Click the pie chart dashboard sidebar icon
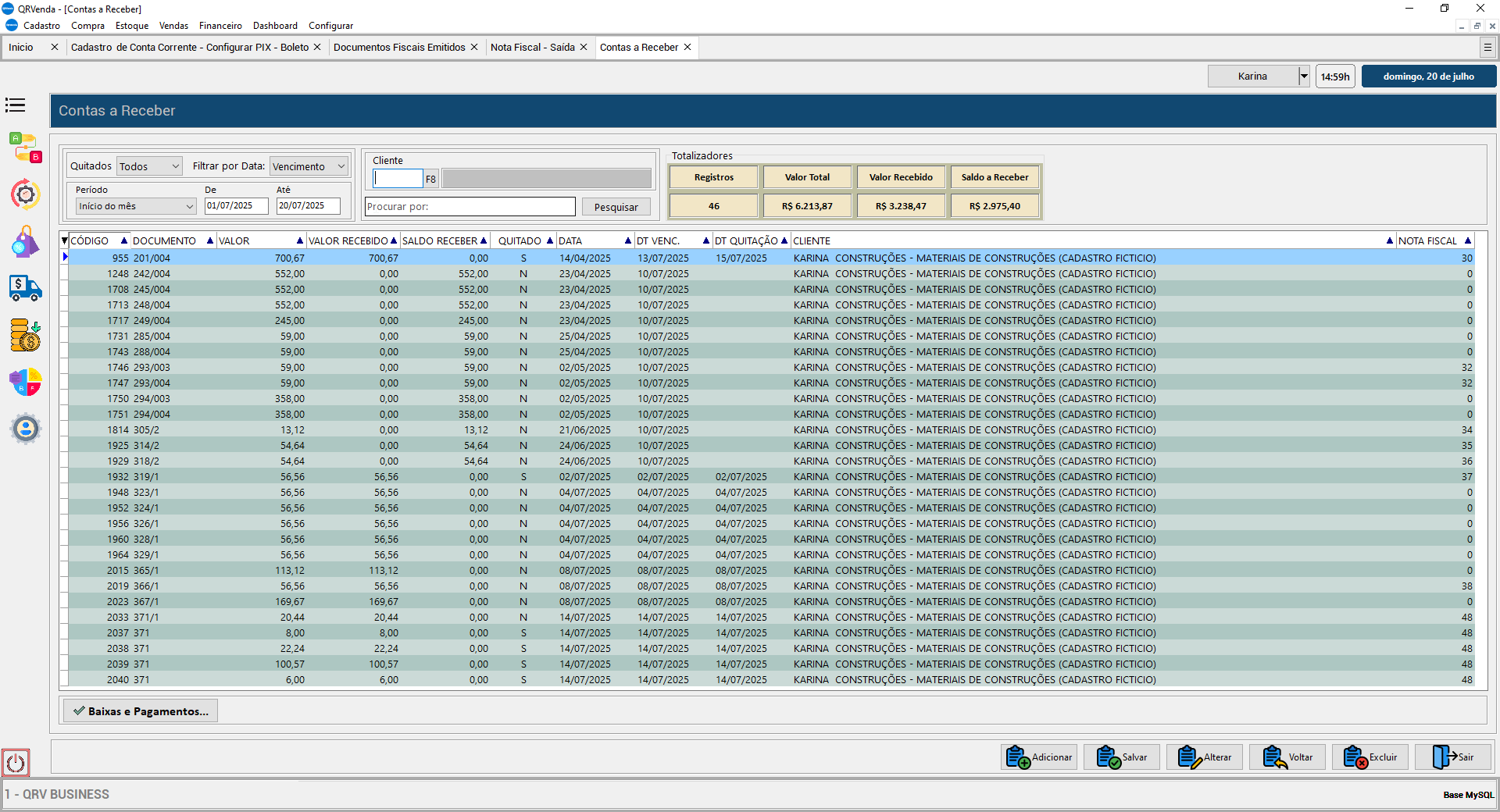 (x=25, y=383)
